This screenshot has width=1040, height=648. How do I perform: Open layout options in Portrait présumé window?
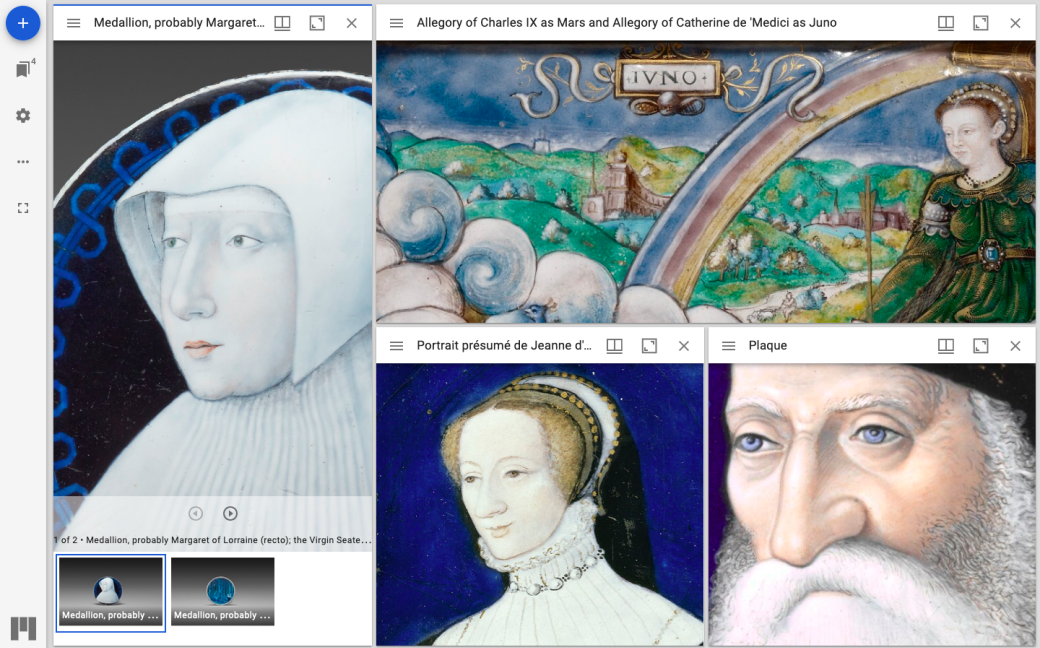pos(614,346)
